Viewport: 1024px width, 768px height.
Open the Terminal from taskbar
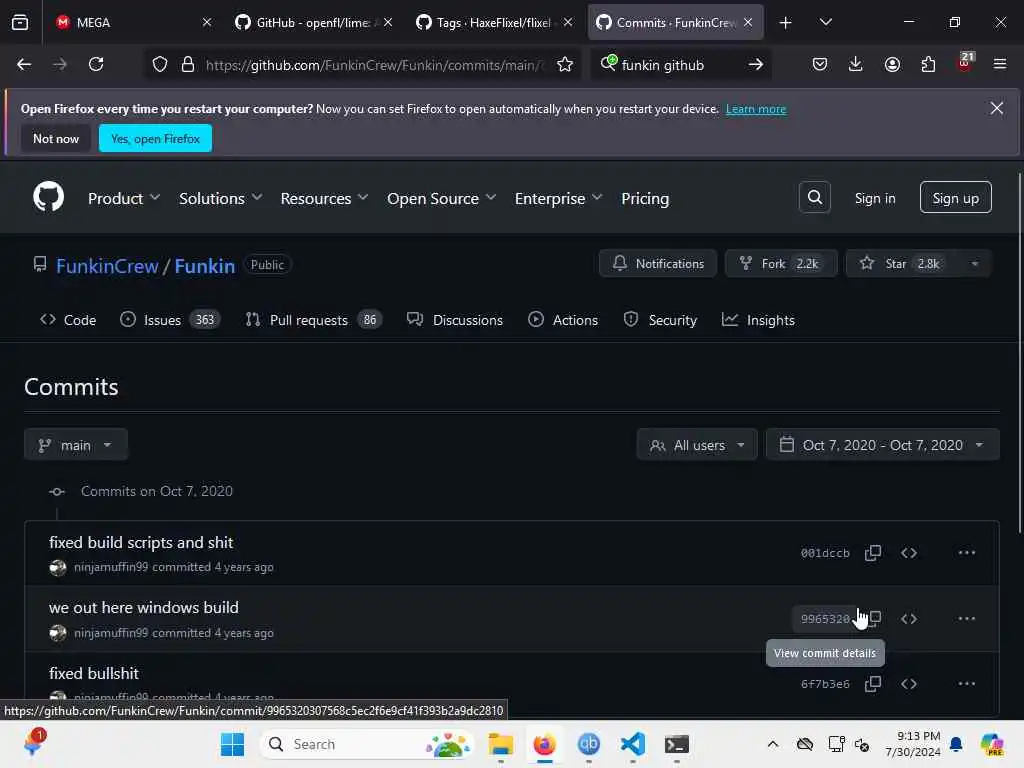pos(677,744)
